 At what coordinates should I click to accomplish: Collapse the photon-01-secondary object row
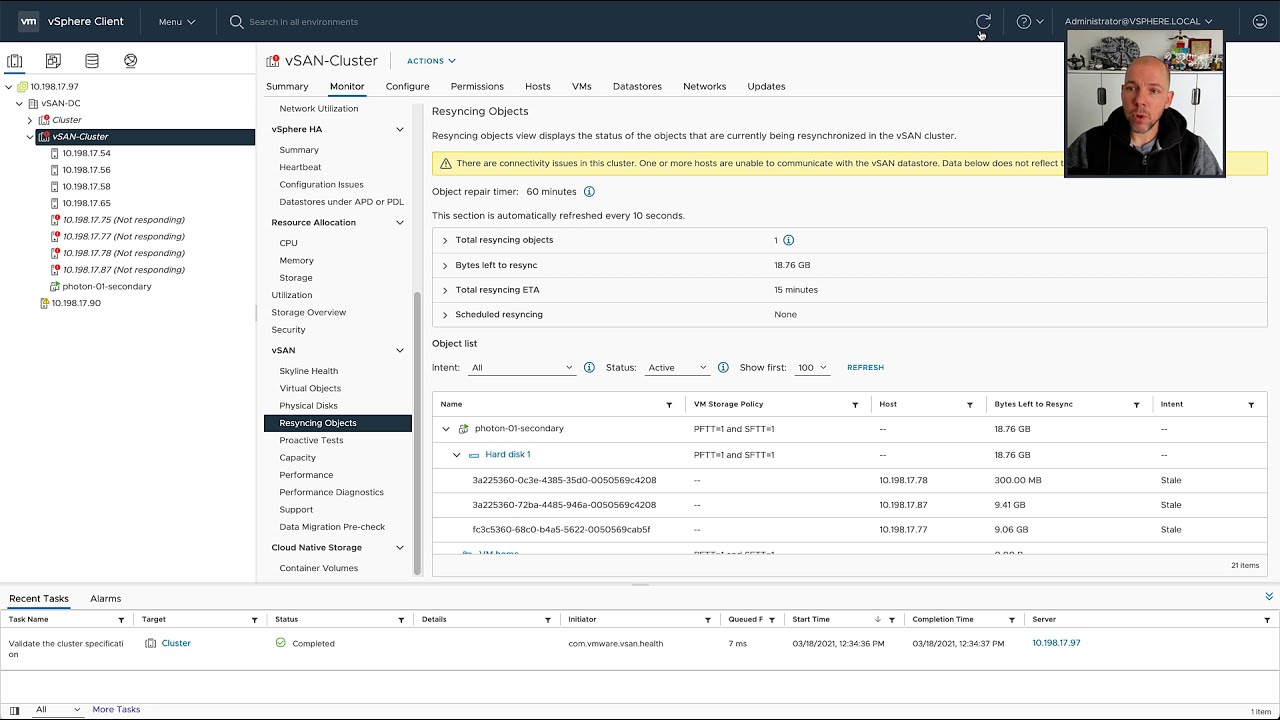(446, 428)
